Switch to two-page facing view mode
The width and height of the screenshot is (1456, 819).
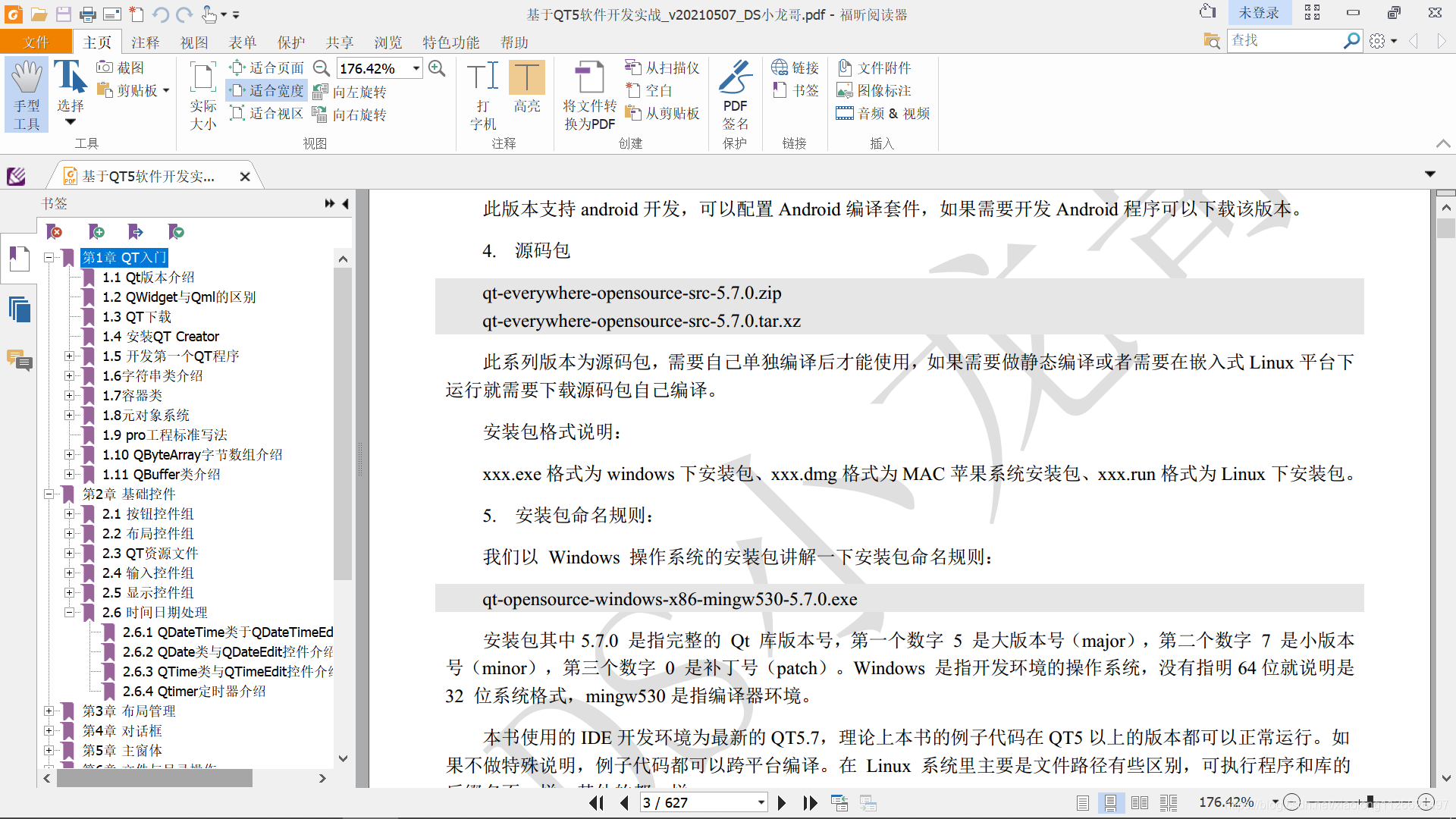1139,802
